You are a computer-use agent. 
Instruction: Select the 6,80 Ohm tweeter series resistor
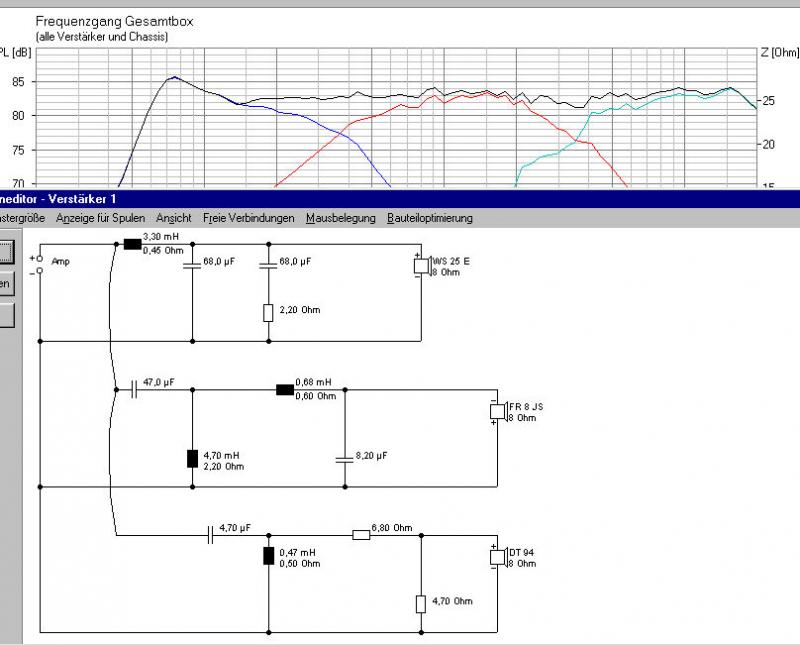coord(361,535)
